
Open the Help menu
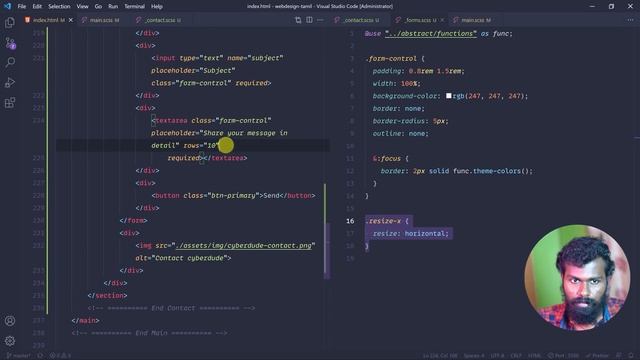pos(157,7)
